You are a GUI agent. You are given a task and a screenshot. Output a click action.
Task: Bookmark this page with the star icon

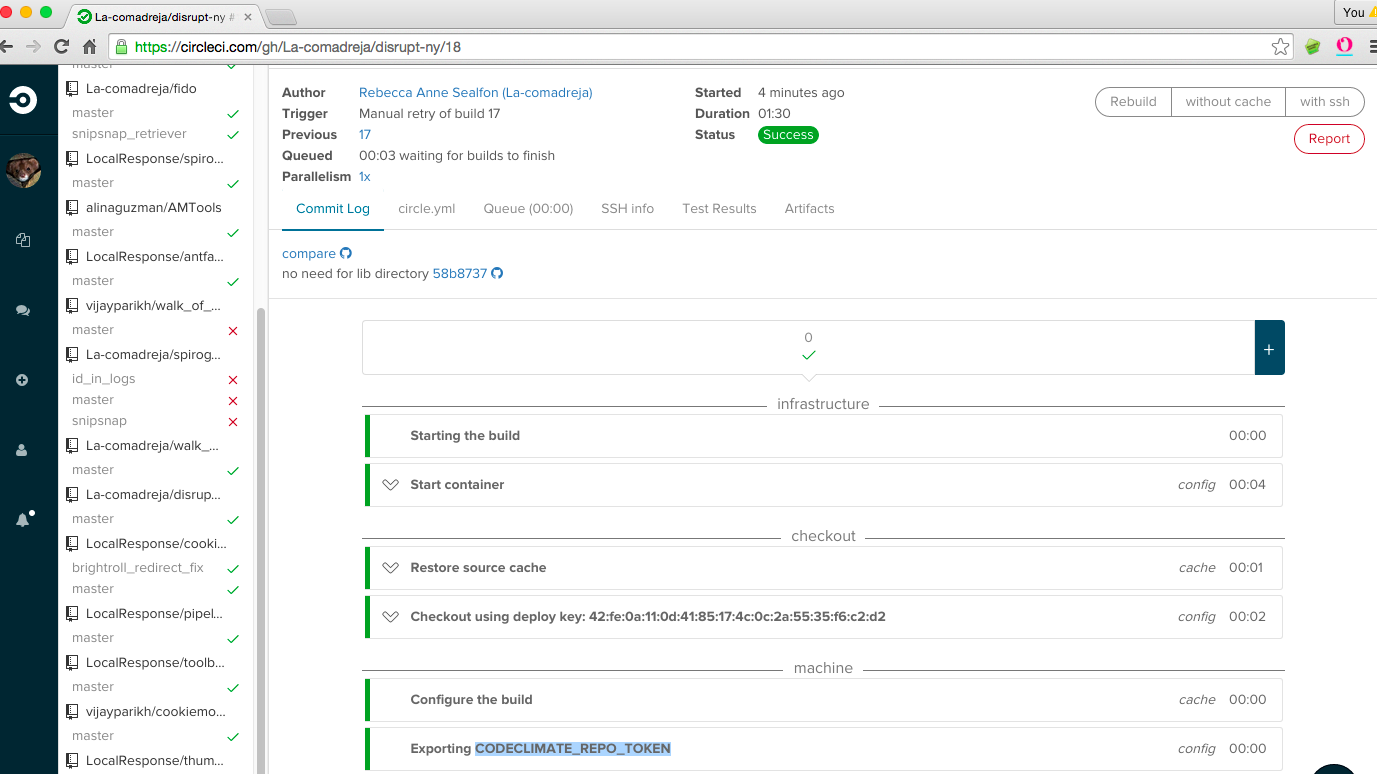[1280, 46]
